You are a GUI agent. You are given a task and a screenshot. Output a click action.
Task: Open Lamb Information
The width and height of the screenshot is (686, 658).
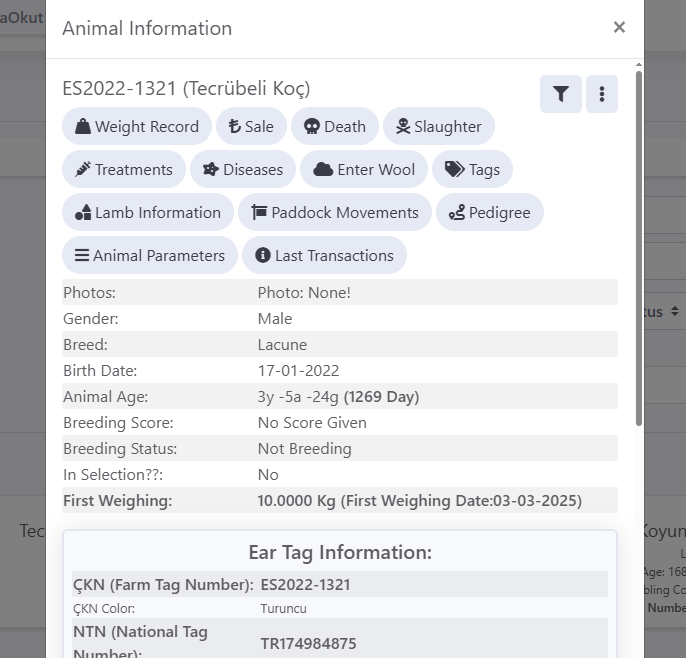click(148, 212)
